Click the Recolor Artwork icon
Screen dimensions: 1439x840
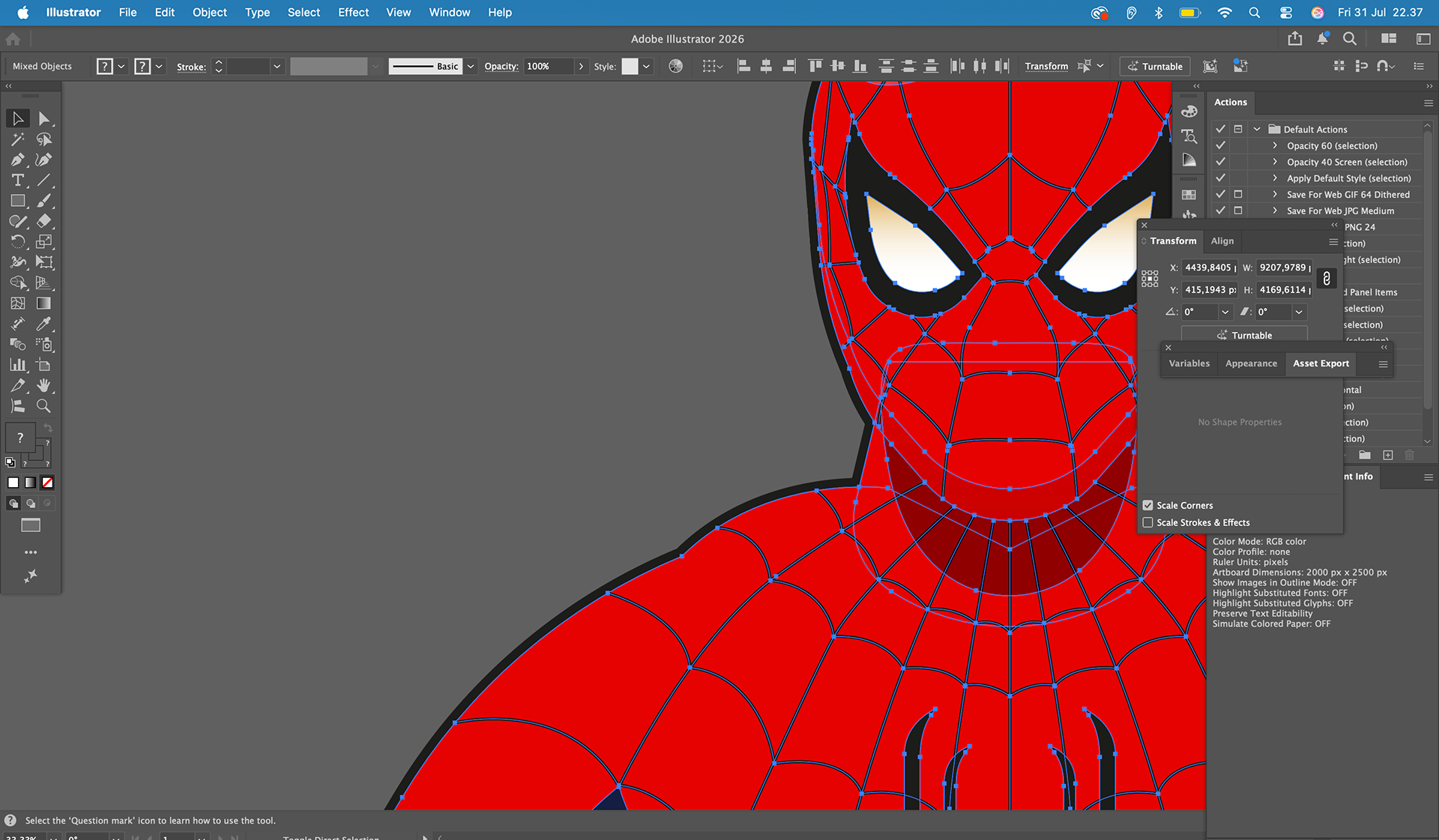(x=675, y=66)
